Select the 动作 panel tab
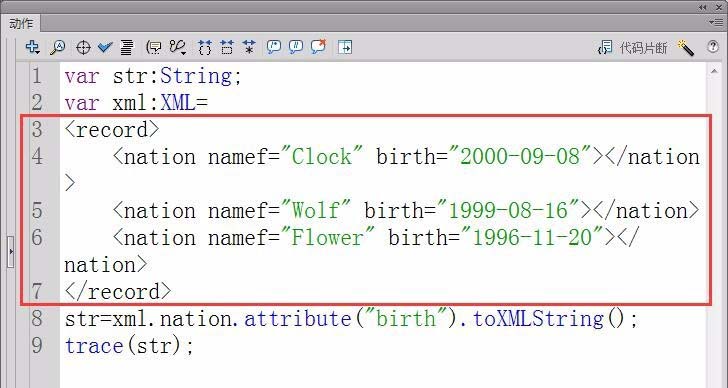This screenshot has height=388, width=728. point(21,23)
